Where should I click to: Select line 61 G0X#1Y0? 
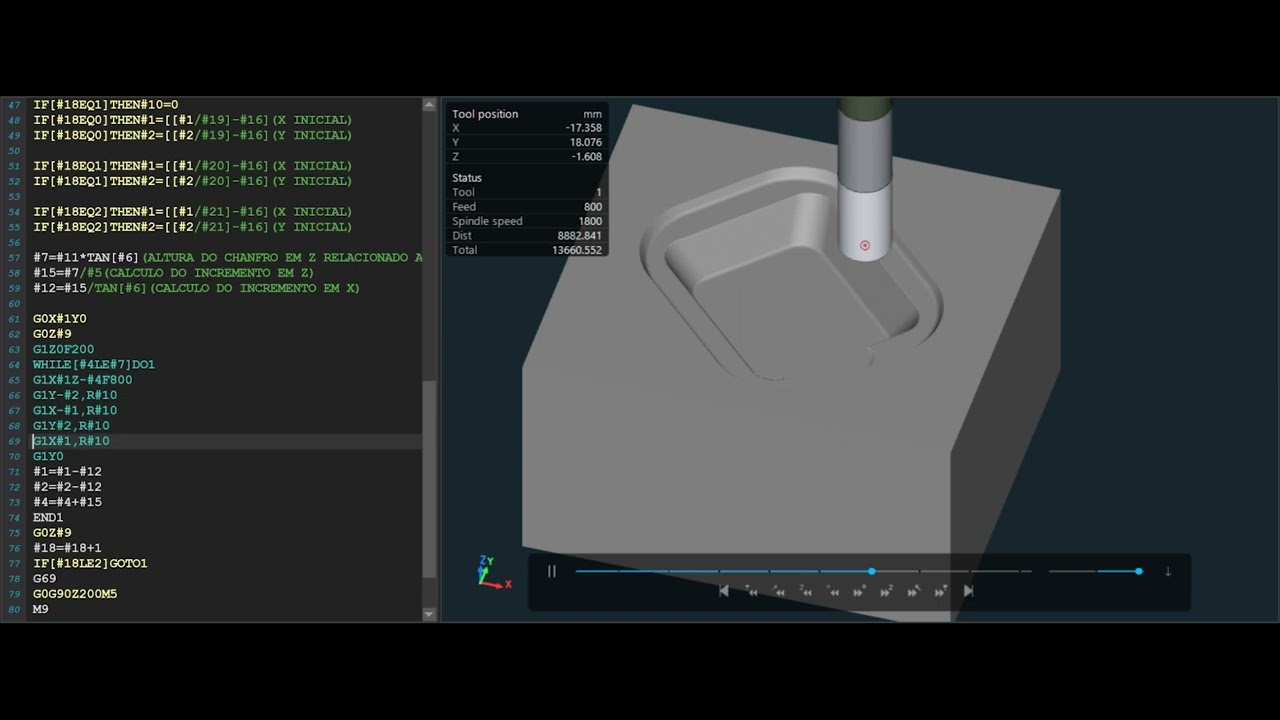pyautogui.click(x=59, y=319)
